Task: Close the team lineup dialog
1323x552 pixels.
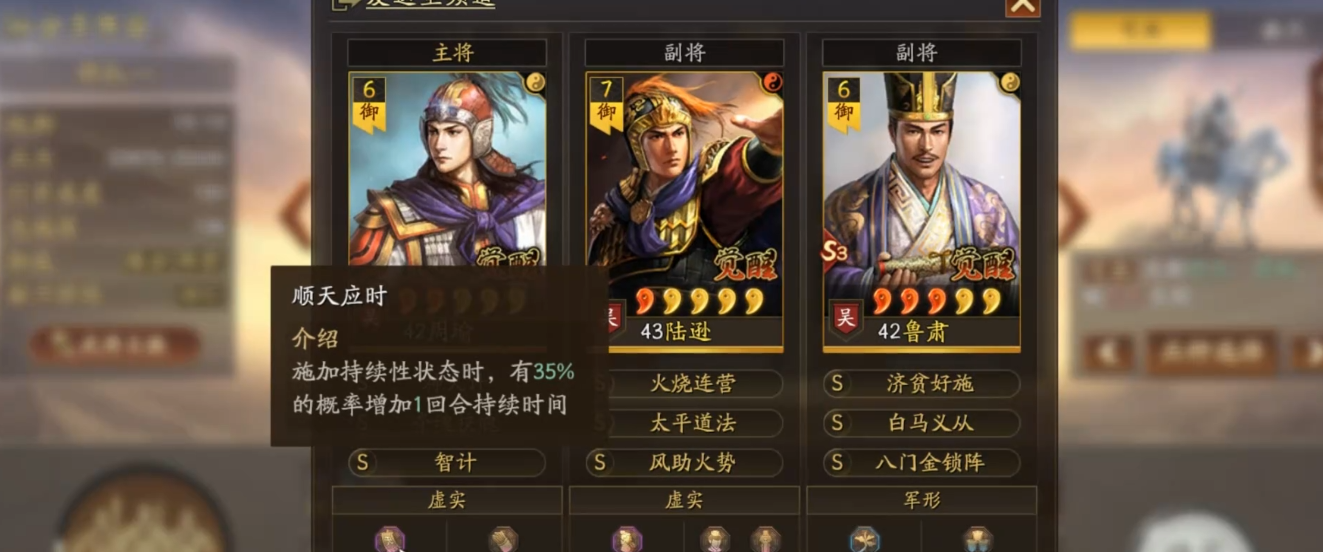Action: point(1022,5)
